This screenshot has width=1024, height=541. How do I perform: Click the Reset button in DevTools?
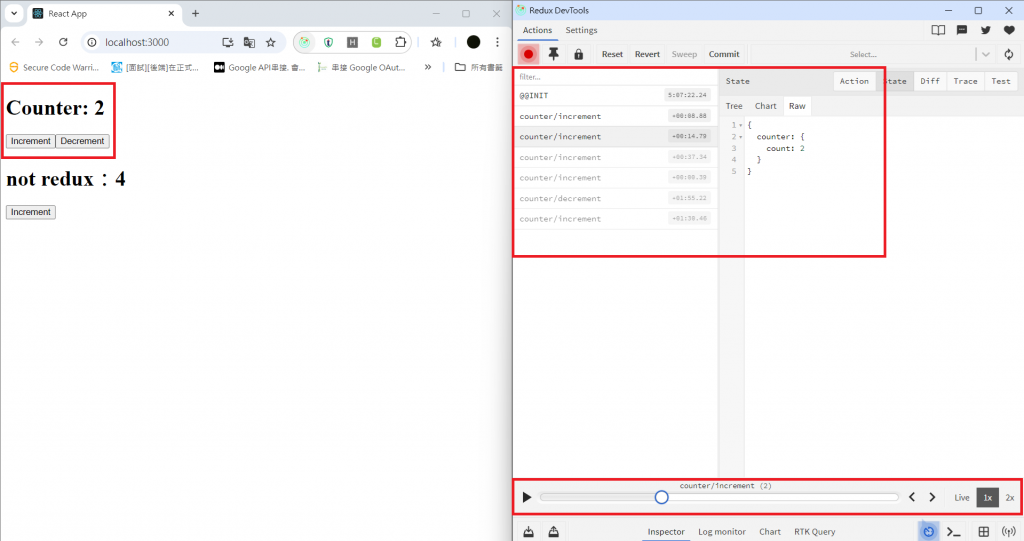tap(612, 54)
